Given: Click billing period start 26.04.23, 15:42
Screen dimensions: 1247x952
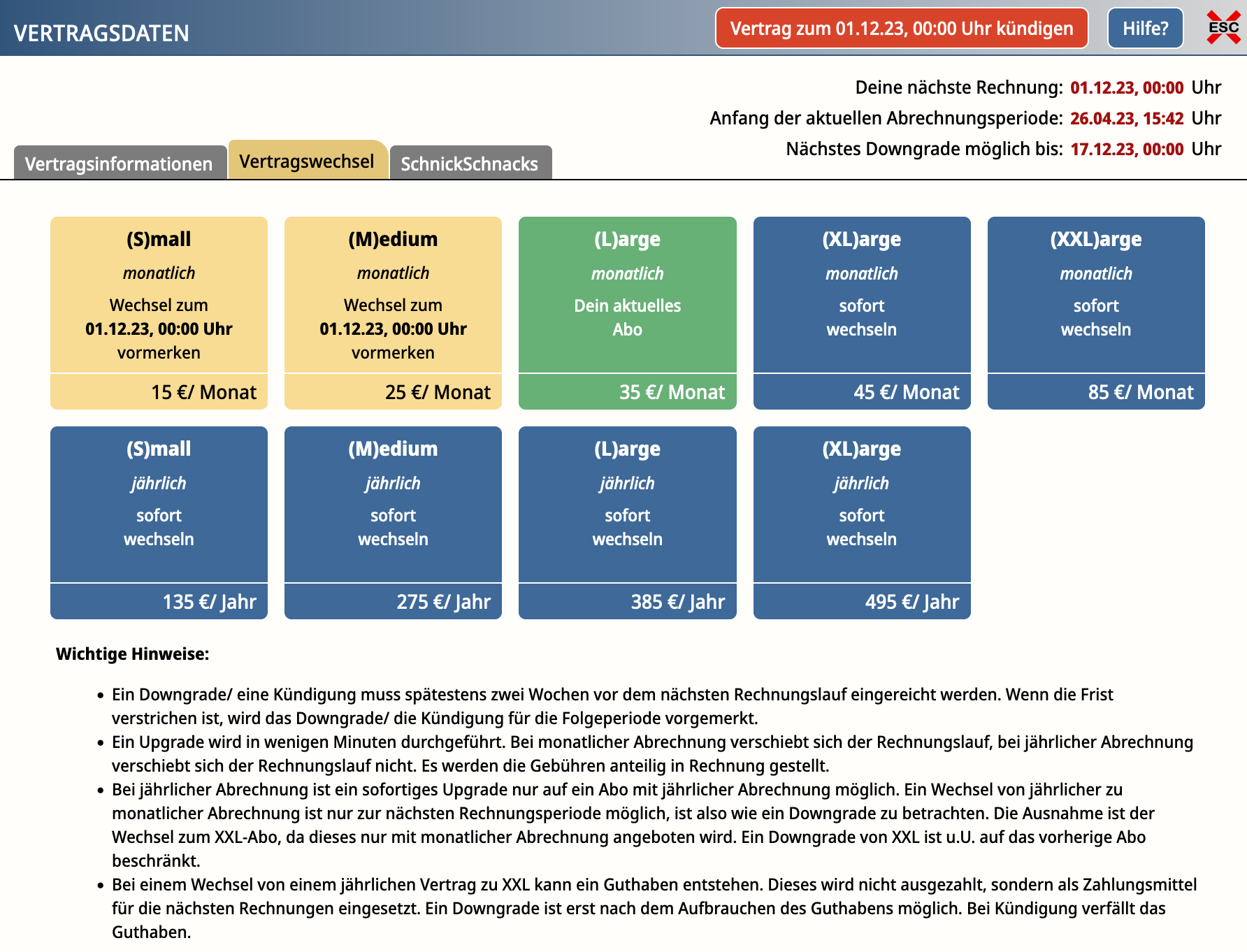Looking at the screenshot, I should pyautogui.click(x=1127, y=118).
